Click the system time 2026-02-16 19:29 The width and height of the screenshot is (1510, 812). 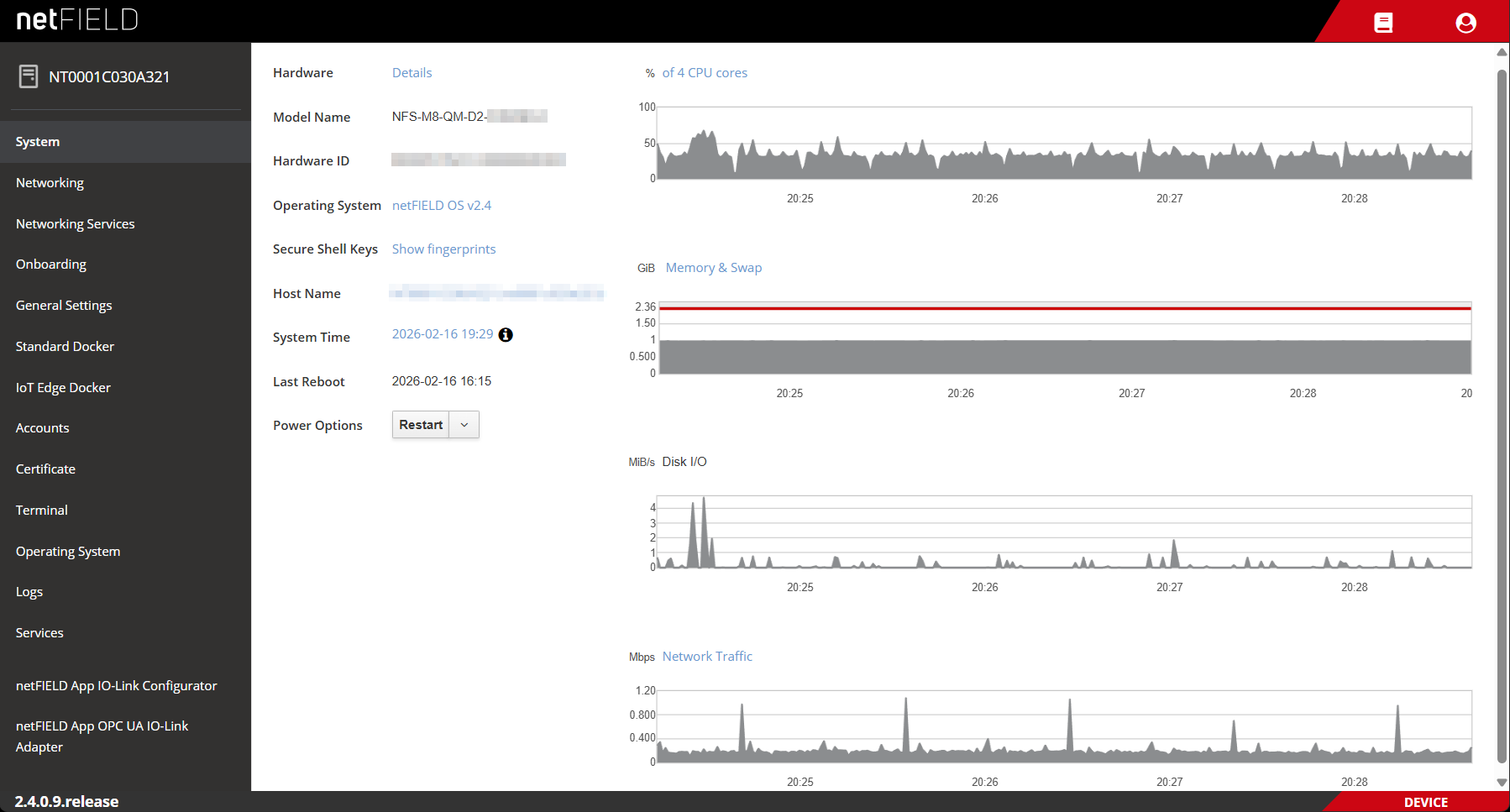[442, 334]
